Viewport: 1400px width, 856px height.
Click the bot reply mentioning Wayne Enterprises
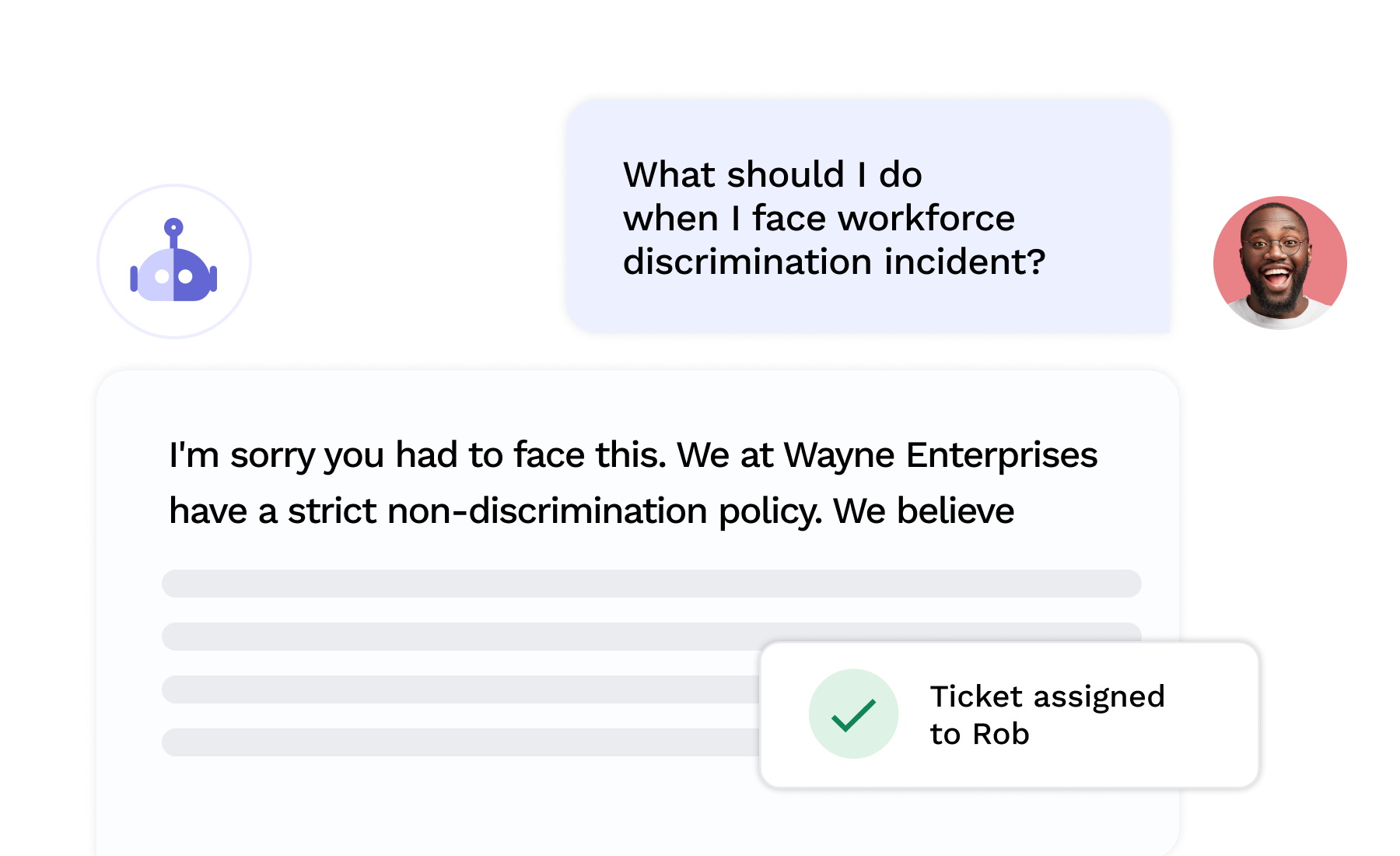pos(633,482)
